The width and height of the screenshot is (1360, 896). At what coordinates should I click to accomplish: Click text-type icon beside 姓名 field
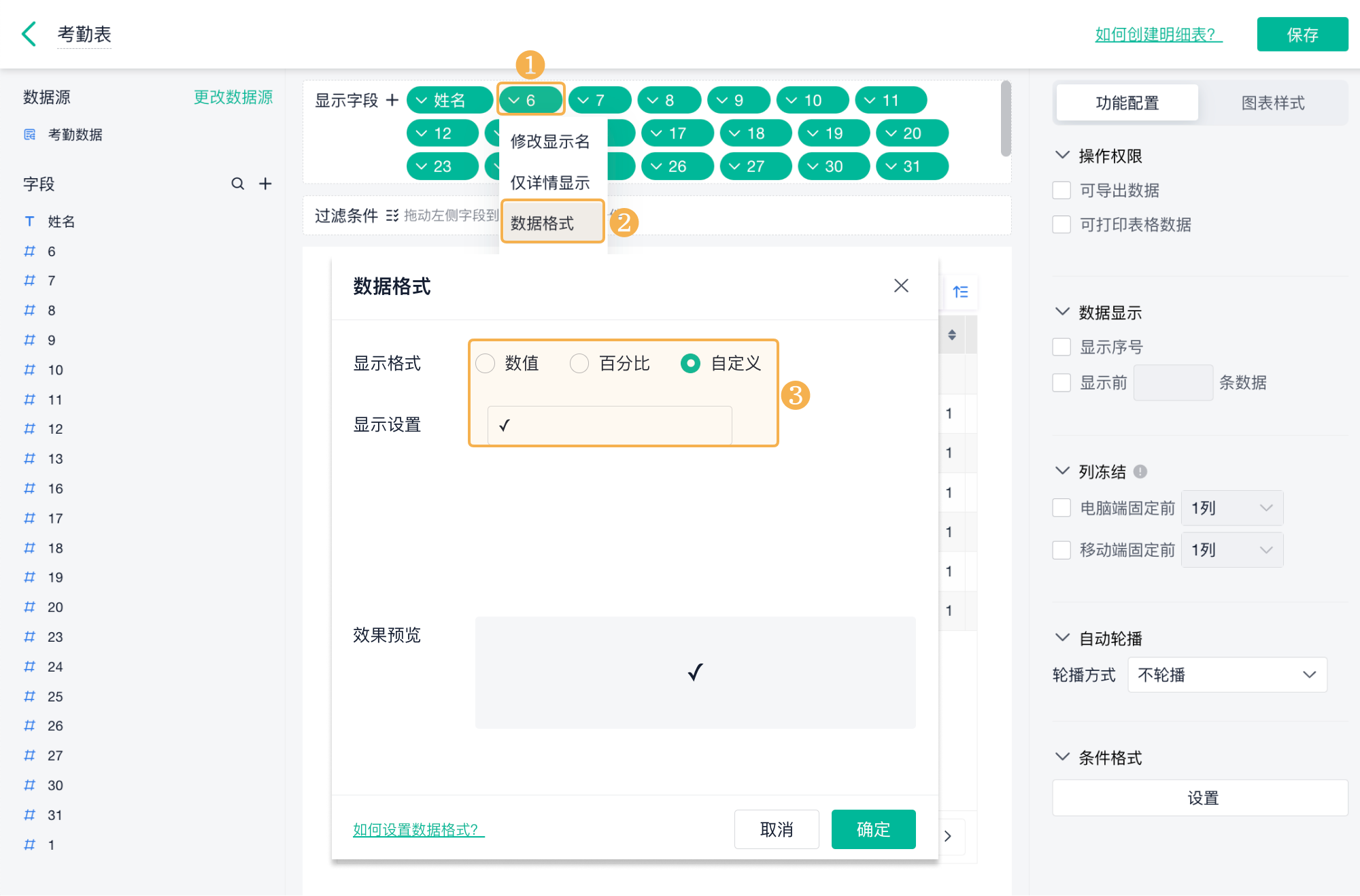tap(30, 221)
